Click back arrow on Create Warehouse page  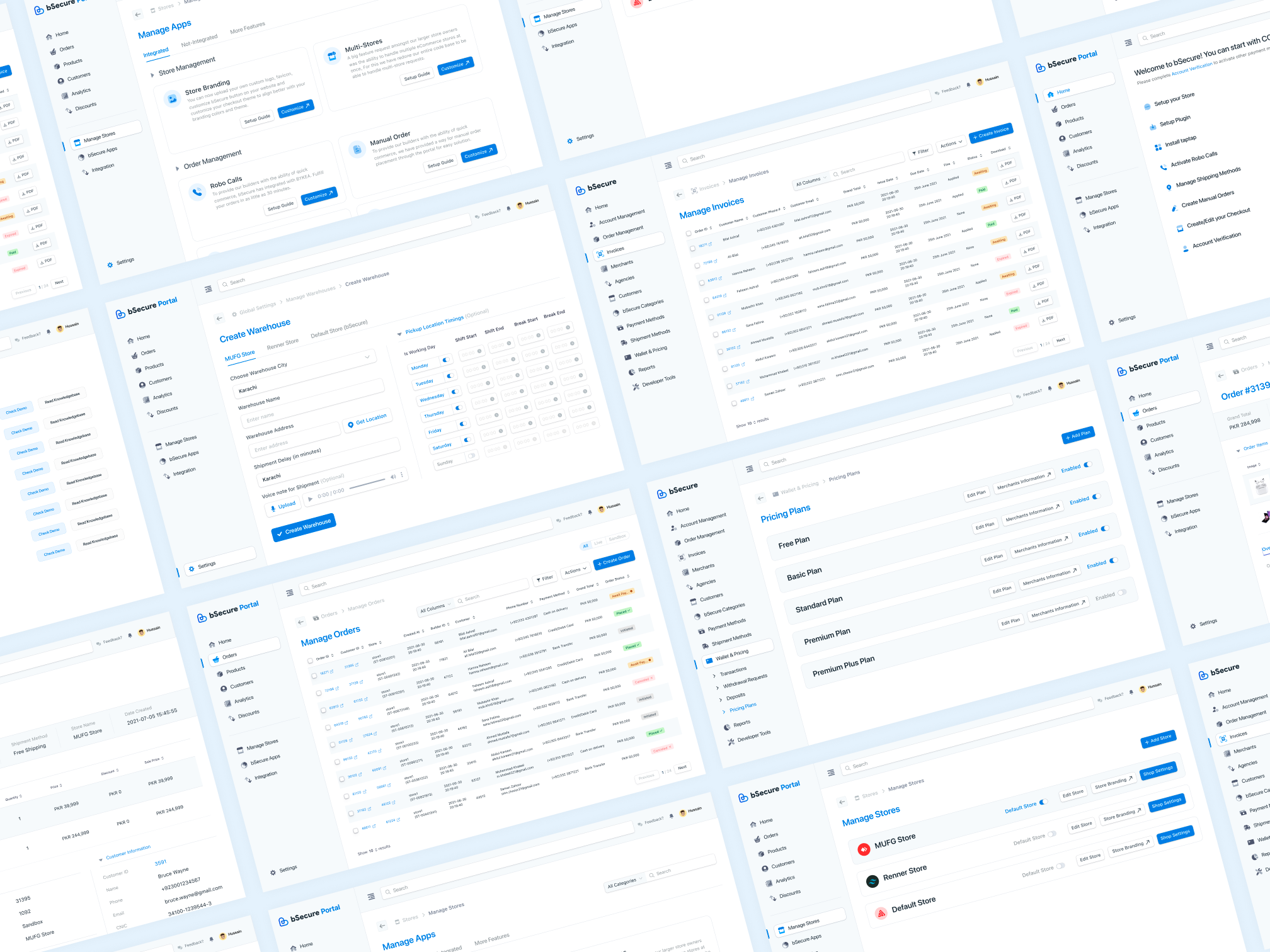tap(219, 319)
